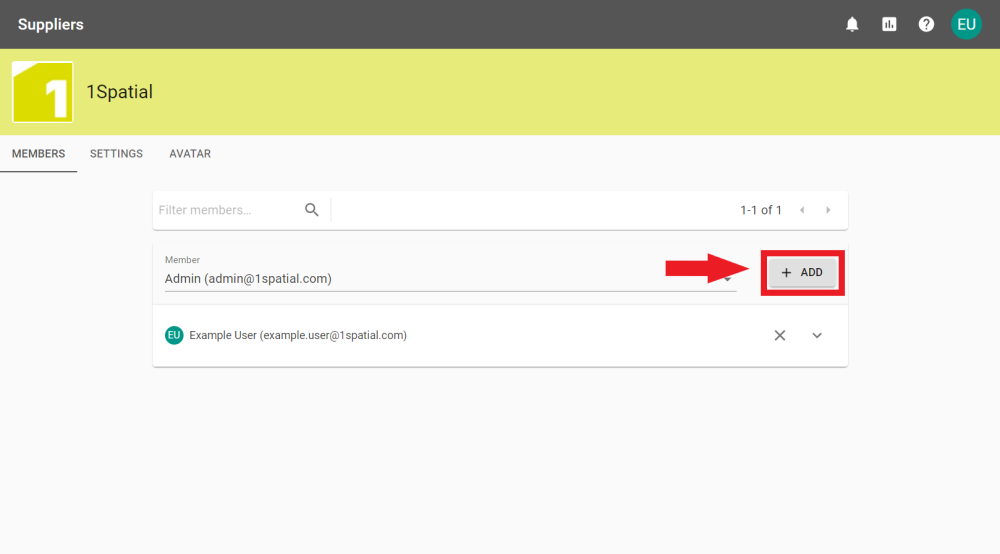This screenshot has height=554, width=1000.
Task: Click the Suppliers header title
Action: (50, 24)
